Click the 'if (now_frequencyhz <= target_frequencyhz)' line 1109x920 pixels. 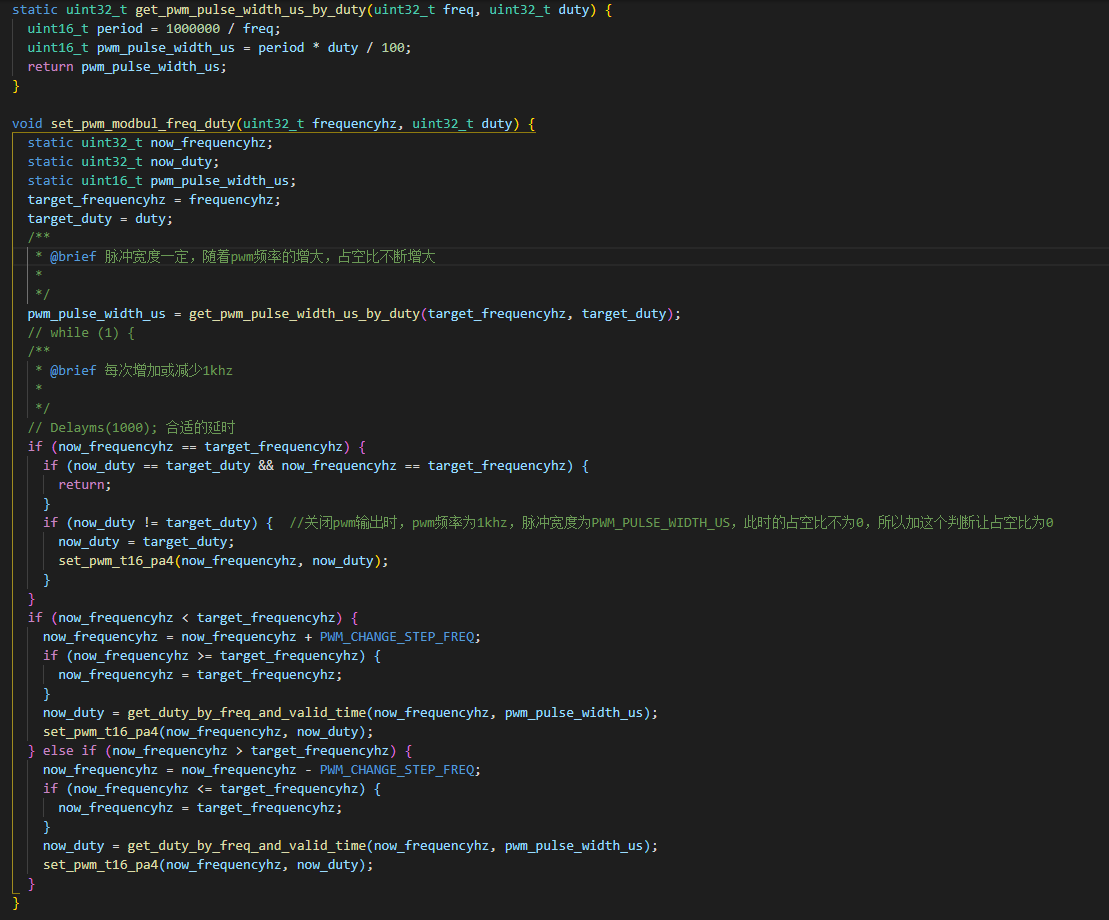211,789
